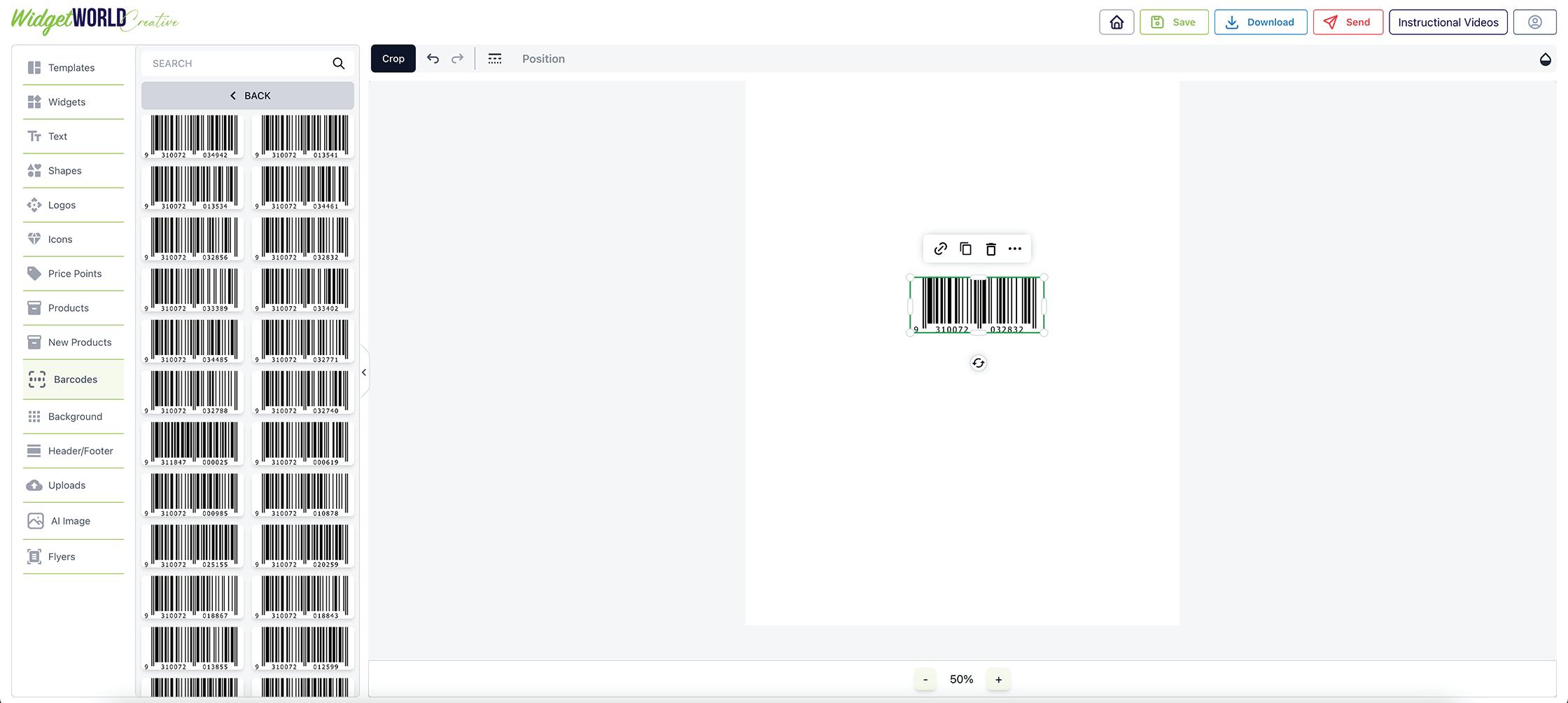Click the 50% zoom level value
This screenshot has width=1568, height=703.
coord(962,679)
